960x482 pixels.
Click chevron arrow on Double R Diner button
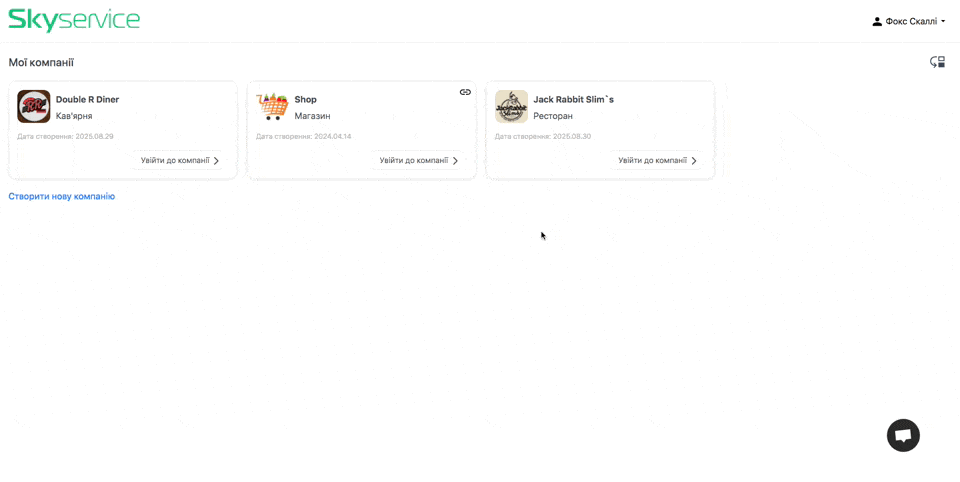(216, 160)
